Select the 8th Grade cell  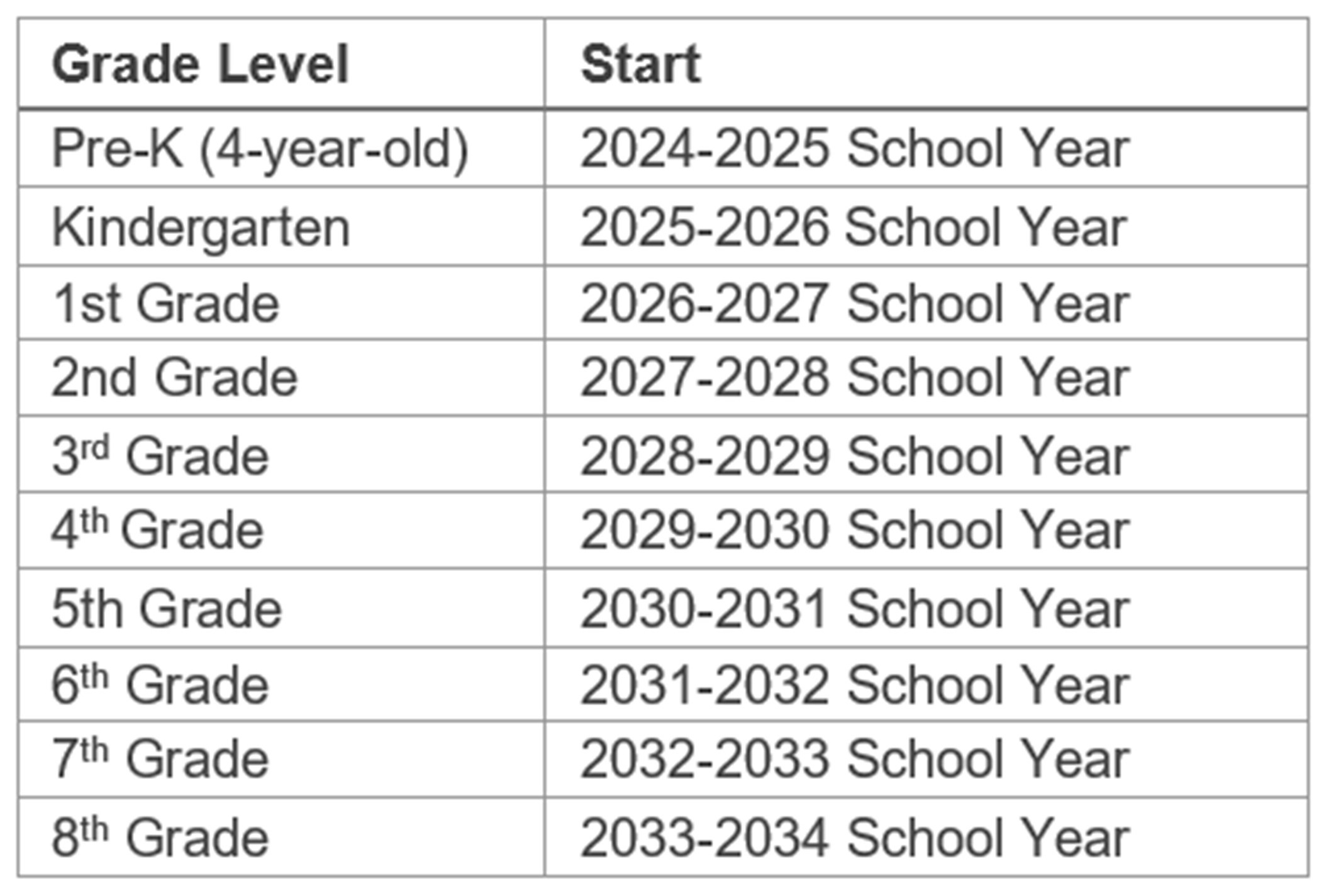coord(281,837)
